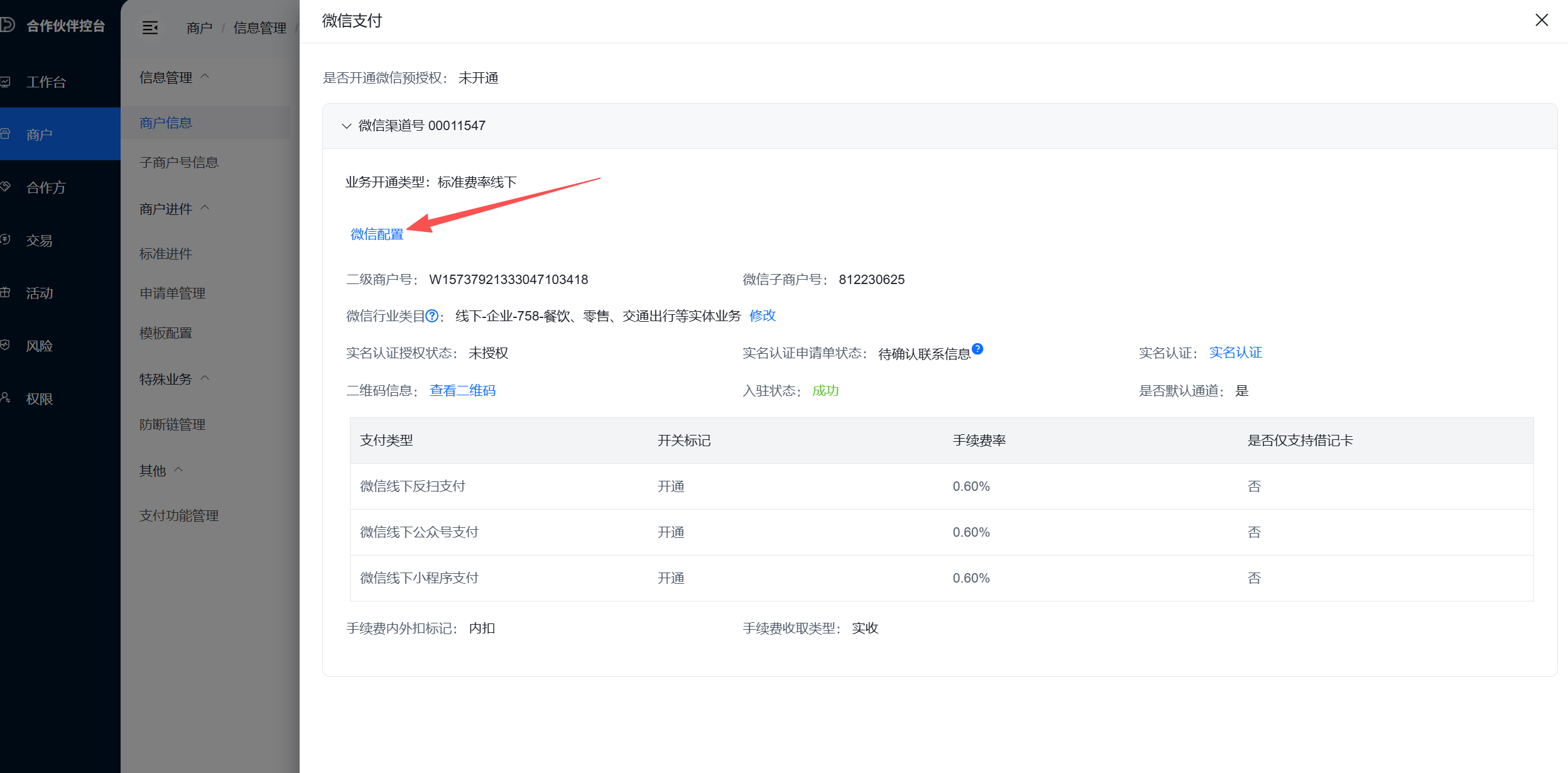Click 否 in 微信线下小程序支付 row
Screen dimensions: 1568x773
point(1254,578)
